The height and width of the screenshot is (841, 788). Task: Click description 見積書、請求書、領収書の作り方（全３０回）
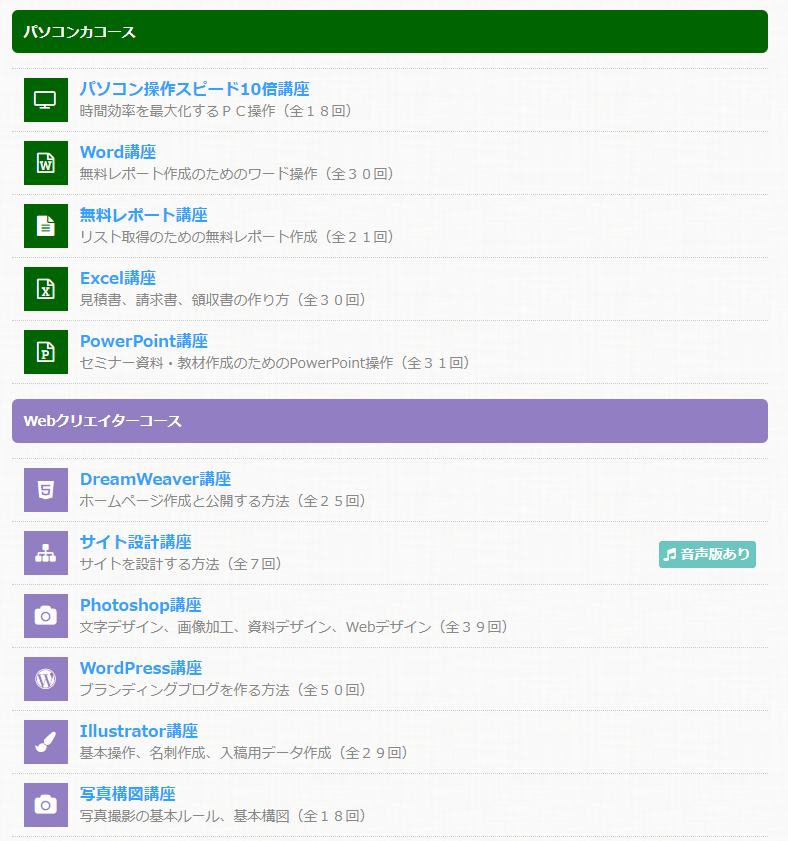coord(225,300)
